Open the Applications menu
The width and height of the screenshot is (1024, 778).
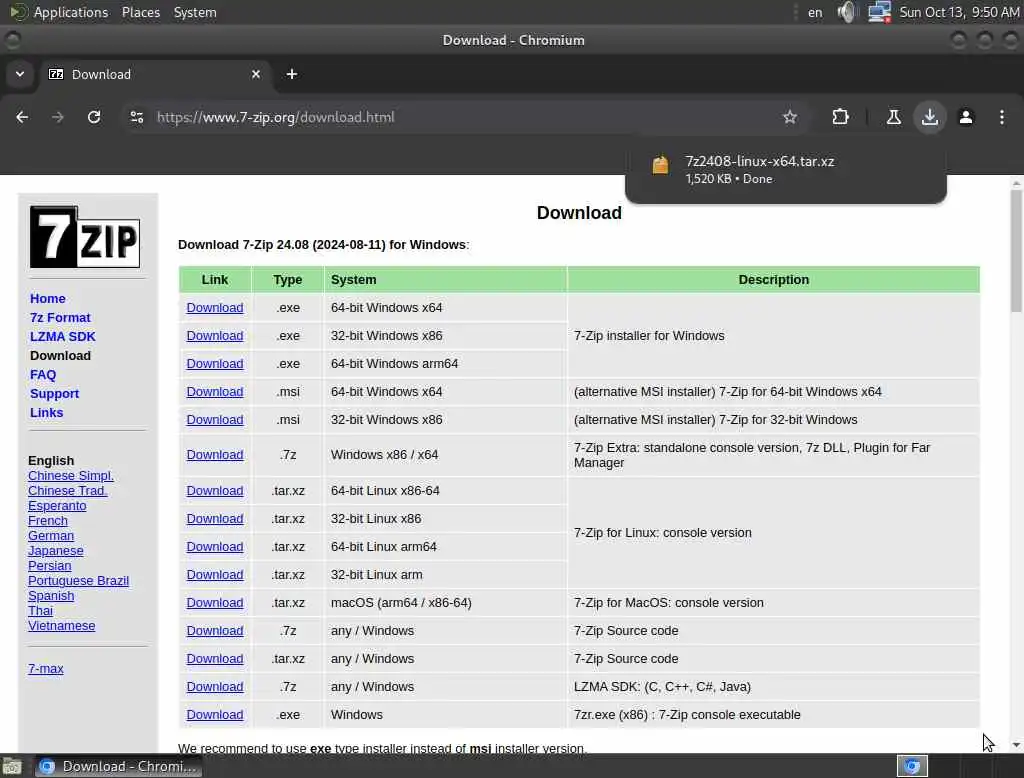click(60, 12)
